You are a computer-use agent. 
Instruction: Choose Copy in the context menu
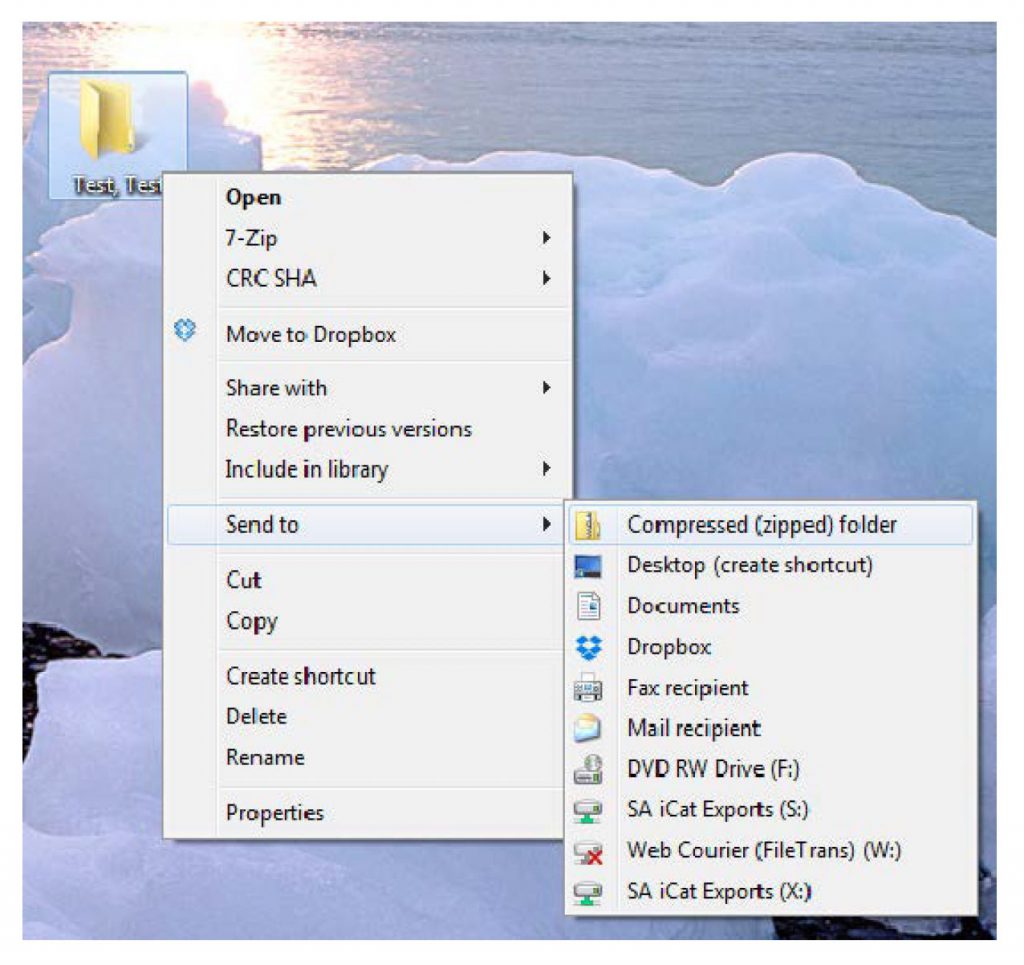[x=251, y=621]
